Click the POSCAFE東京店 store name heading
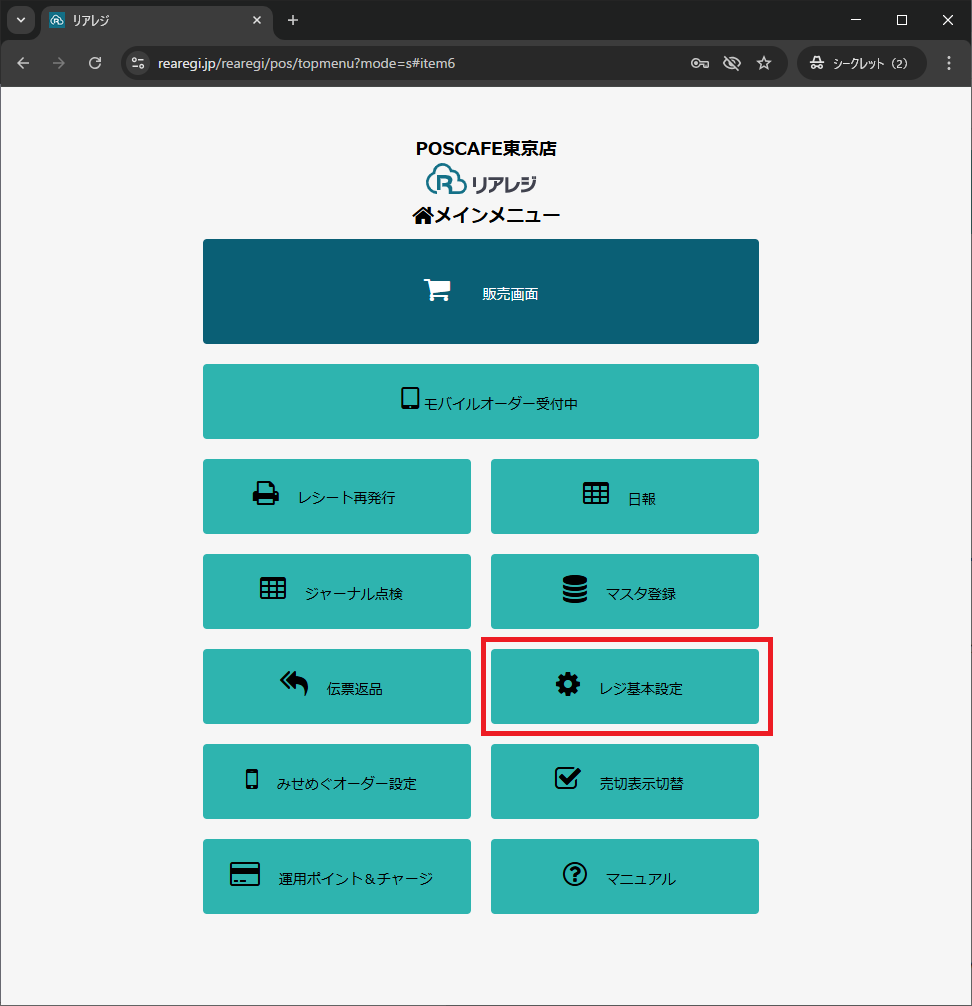Image resolution: width=972 pixels, height=1006 pixels. click(x=486, y=149)
